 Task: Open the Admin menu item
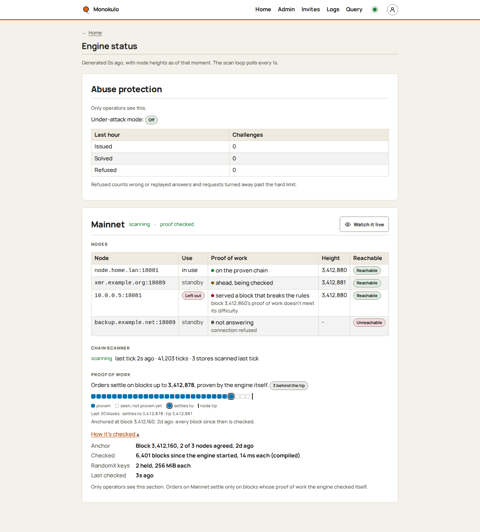point(286,10)
